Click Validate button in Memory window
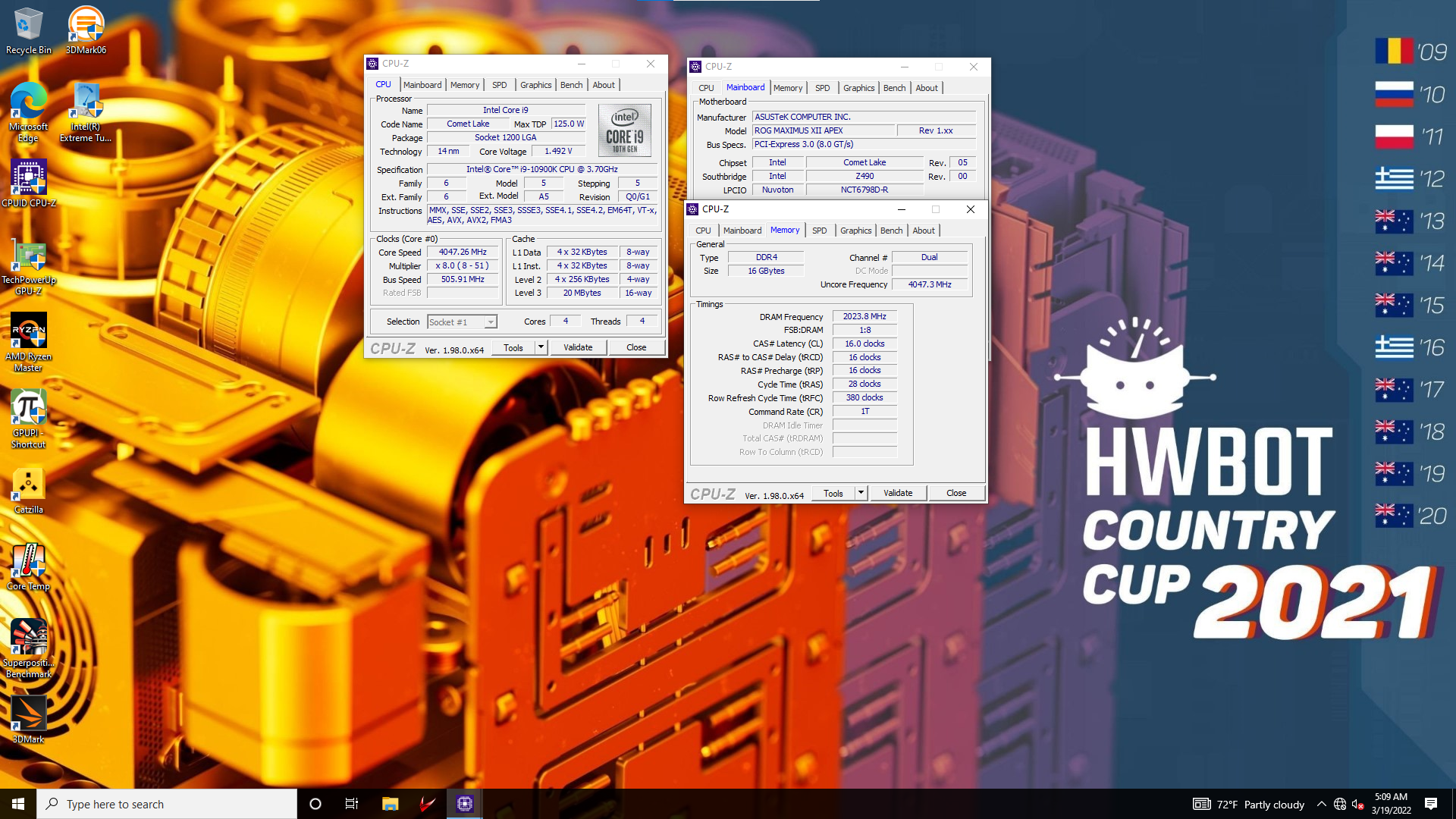This screenshot has height=819, width=1456. click(898, 493)
